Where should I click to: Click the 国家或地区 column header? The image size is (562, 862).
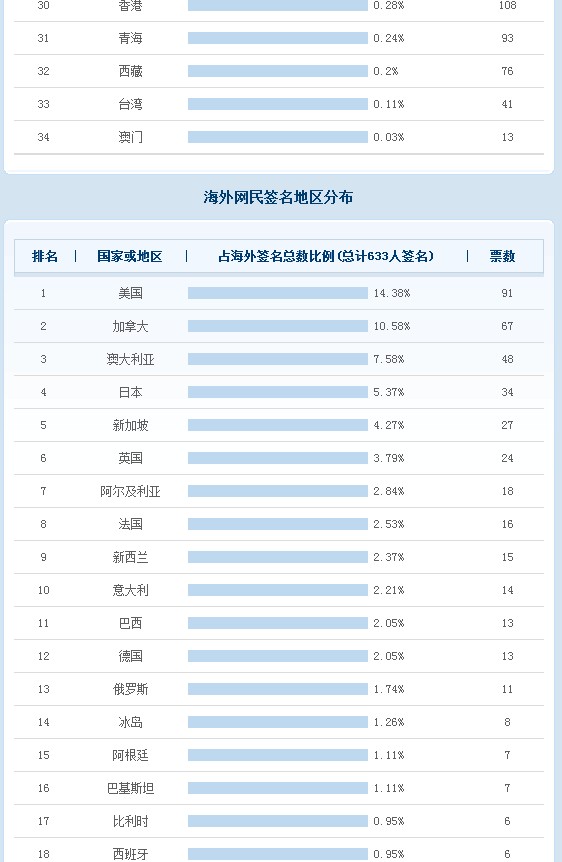point(130,256)
